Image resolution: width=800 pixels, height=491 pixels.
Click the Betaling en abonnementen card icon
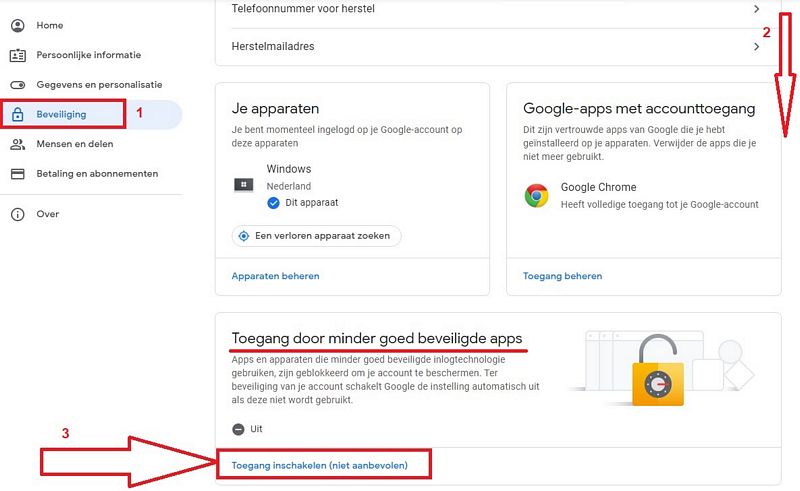point(18,174)
